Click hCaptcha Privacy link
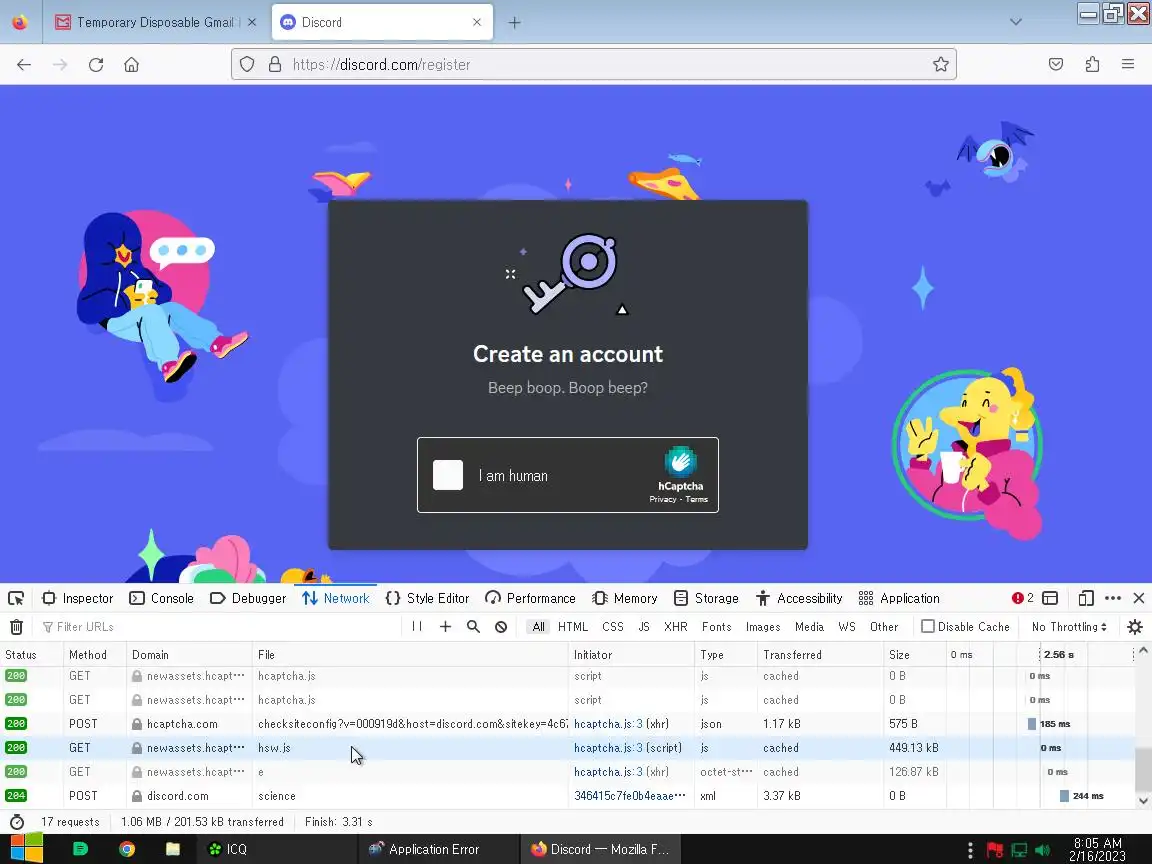Image resolution: width=1152 pixels, height=864 pixels. tap(662, 499)
